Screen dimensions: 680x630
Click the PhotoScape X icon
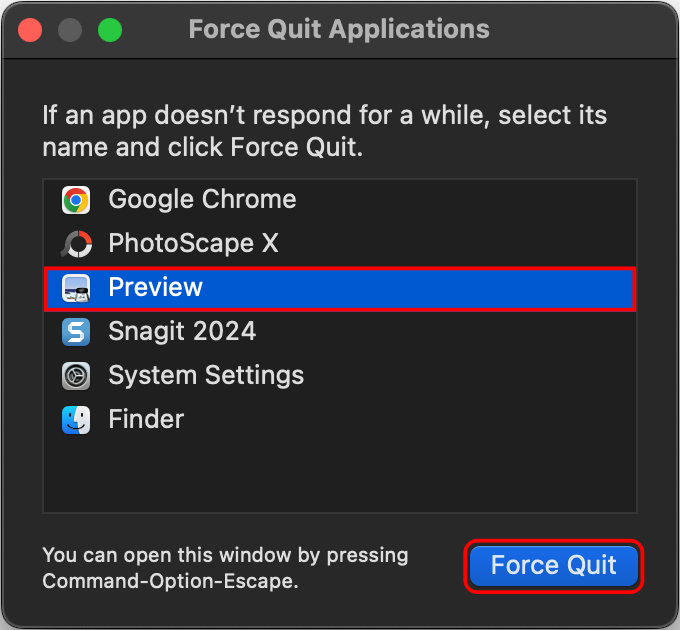pos(76,244)
